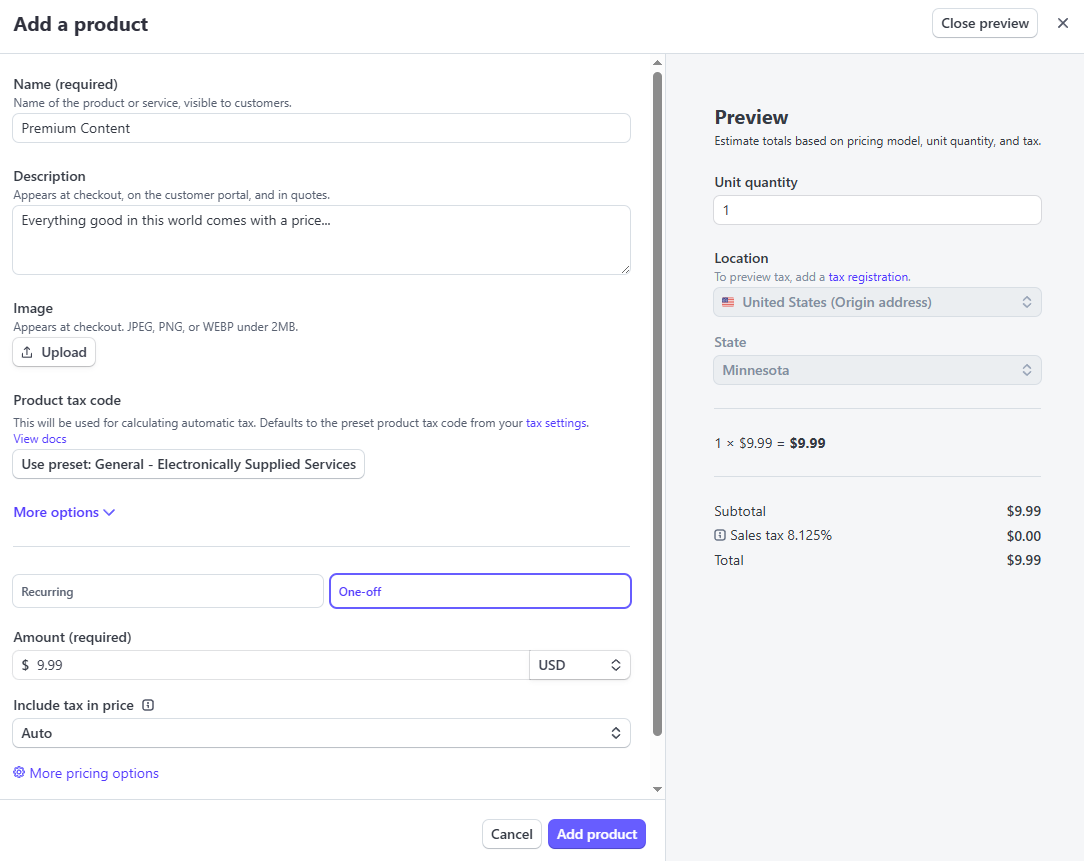Screen dimensions: 1084x861
Task: Close the Add a product dialog with X
Action: pyautogui.click(x=1063, y=24)
